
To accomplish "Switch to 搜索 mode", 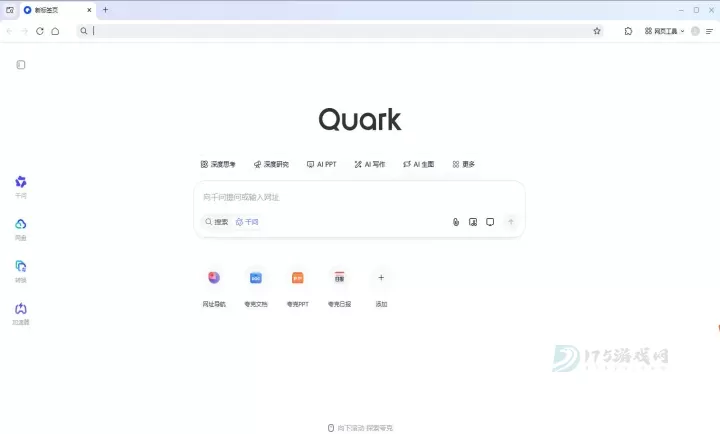I will (216, 222).
